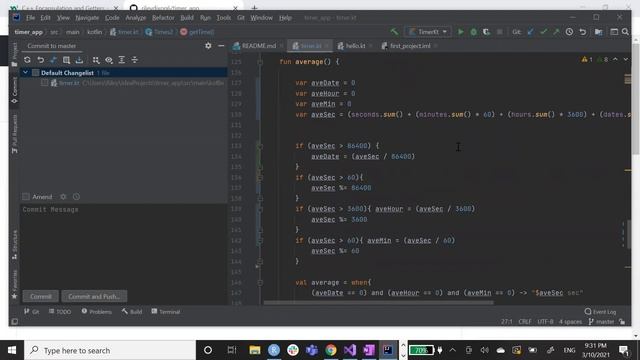Go to next highlighted error arrow
640x360 pixels.
coord(626,60)
